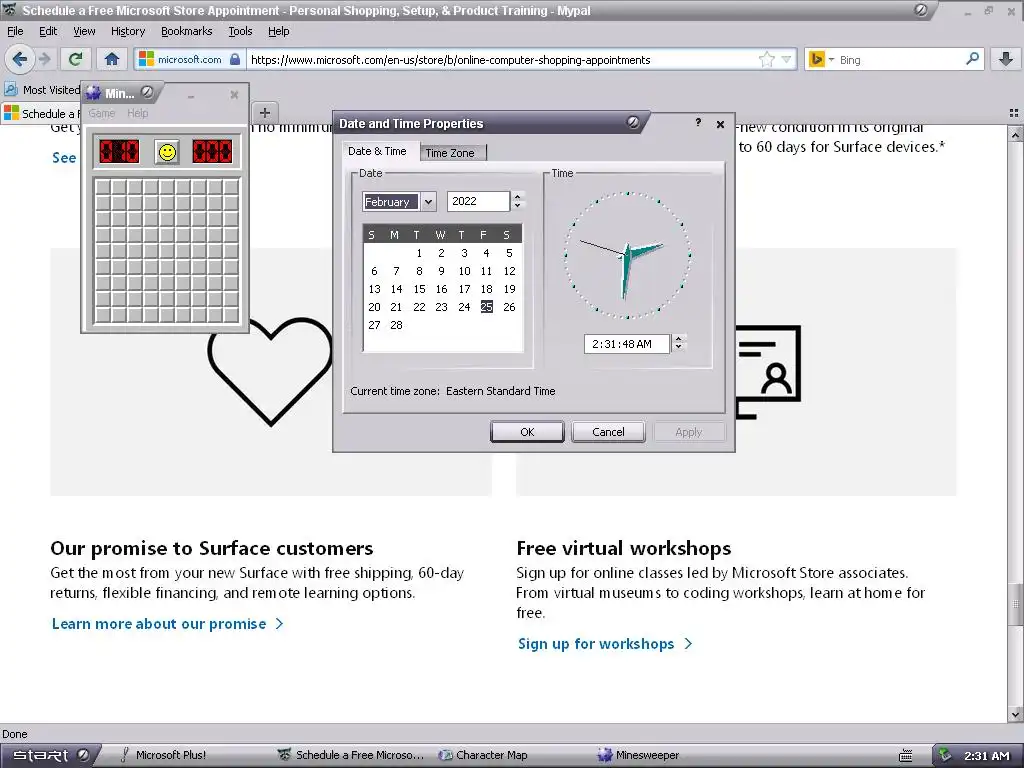Open the downloads arrow icon
Image resolution: width=1024 pixels, height=768 pixels.
pos(1006,59)
